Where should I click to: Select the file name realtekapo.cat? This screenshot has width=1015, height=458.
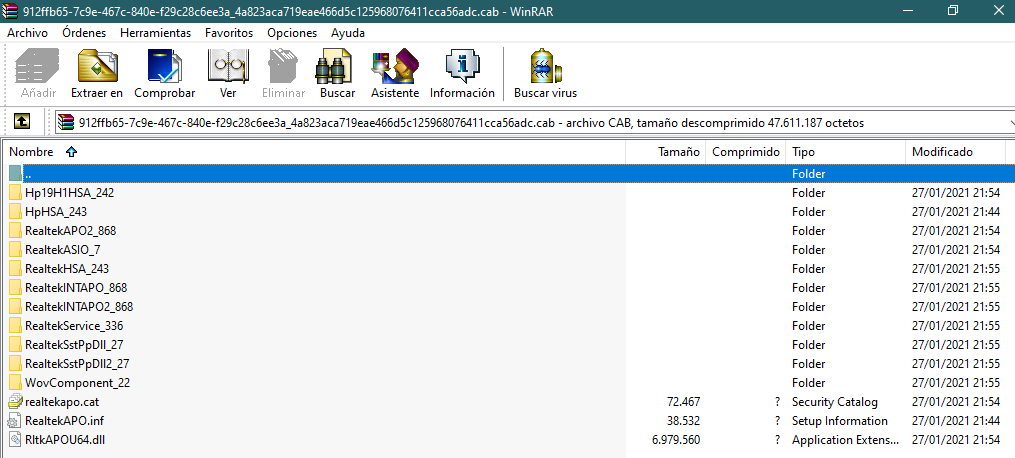(x=62, y=402)
